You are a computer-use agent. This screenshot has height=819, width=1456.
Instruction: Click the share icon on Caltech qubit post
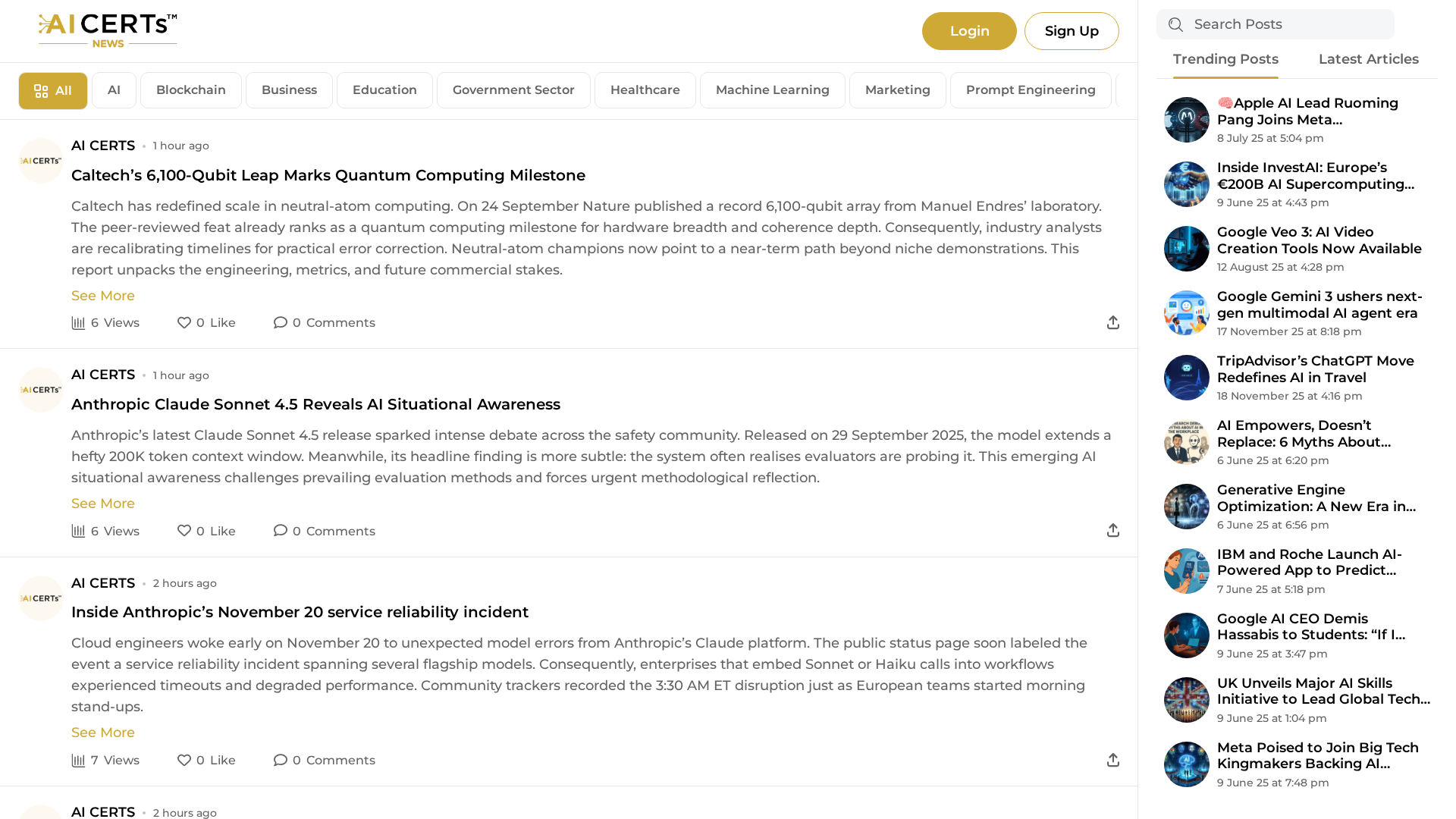(x=1112, y=323)
